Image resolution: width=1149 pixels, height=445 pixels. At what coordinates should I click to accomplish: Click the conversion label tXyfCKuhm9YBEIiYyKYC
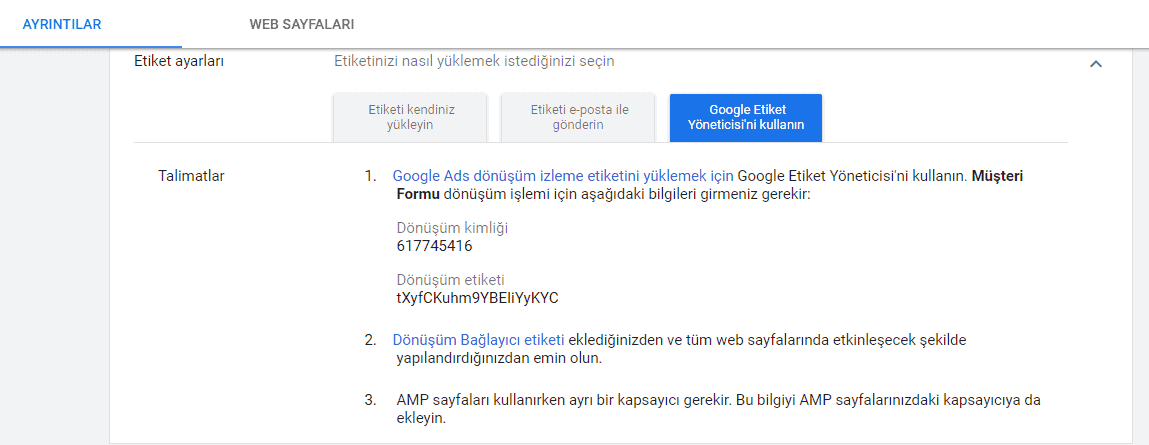tap(478, 298)
